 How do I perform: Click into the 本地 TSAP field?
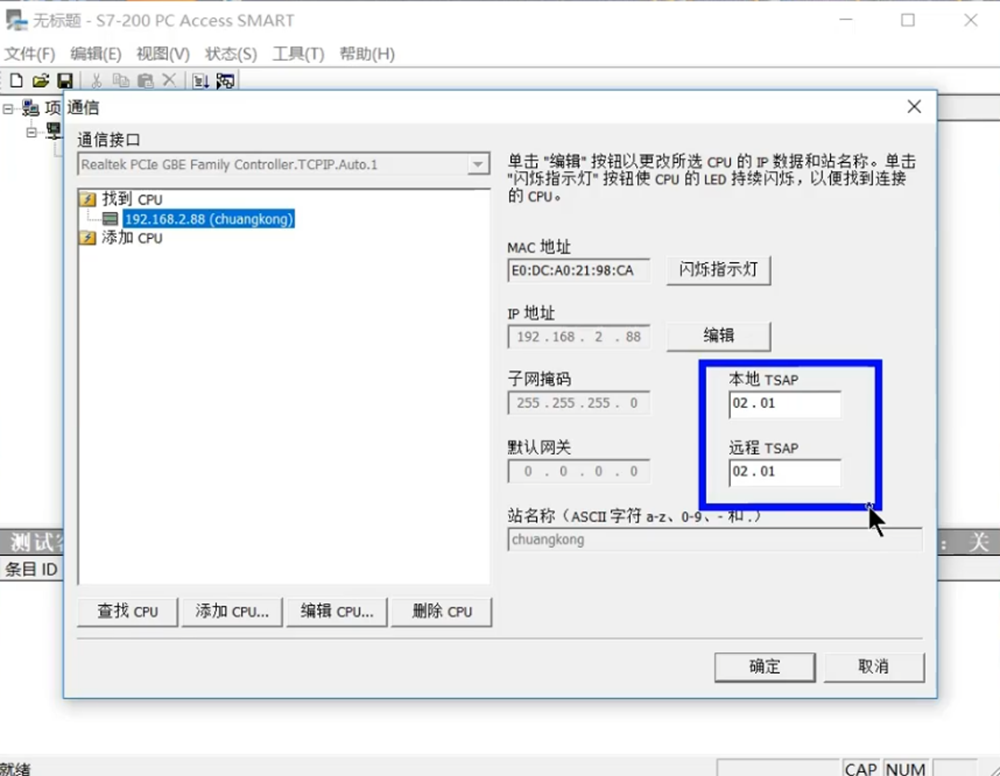coord(784,404)
